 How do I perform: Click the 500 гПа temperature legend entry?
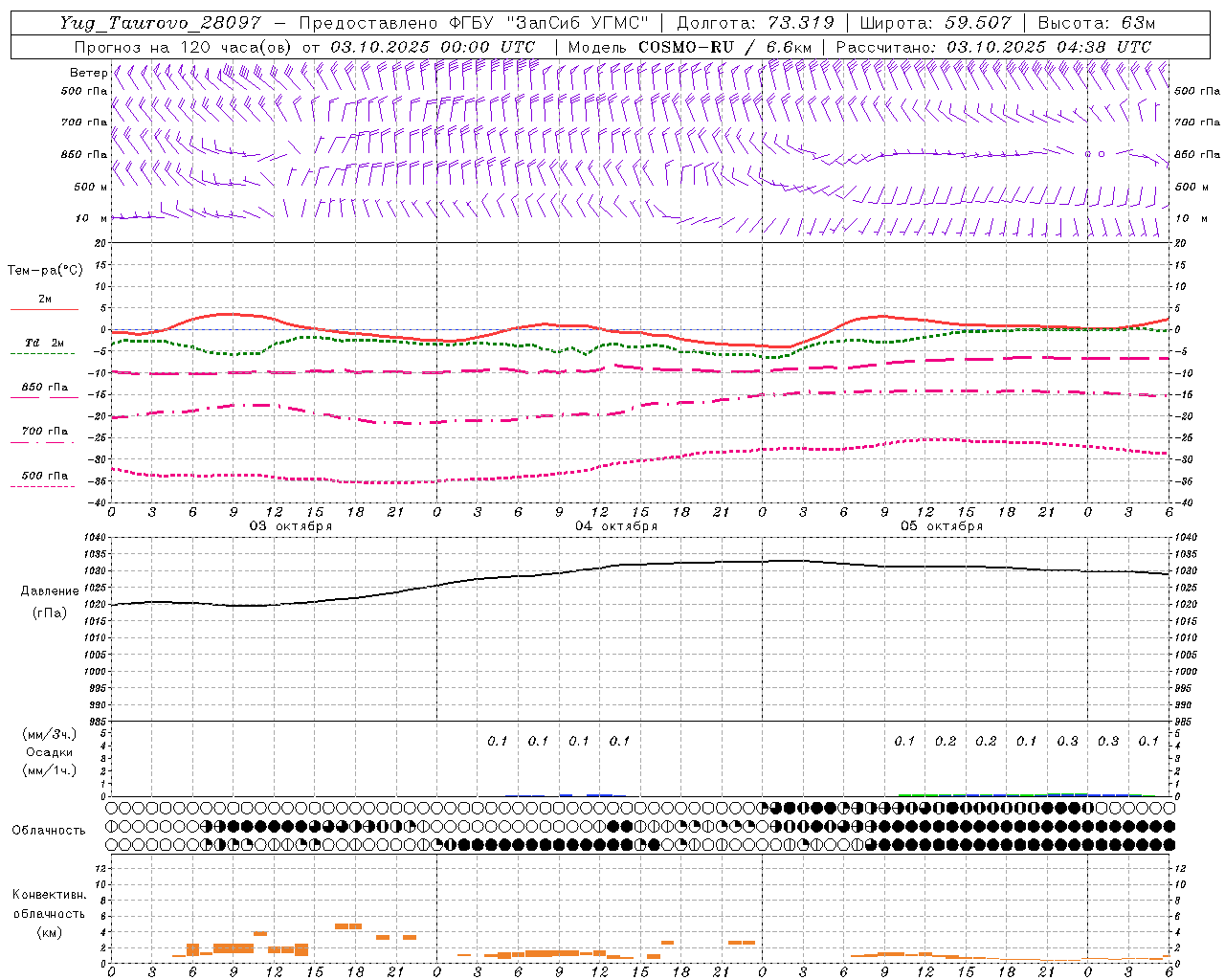44,476
